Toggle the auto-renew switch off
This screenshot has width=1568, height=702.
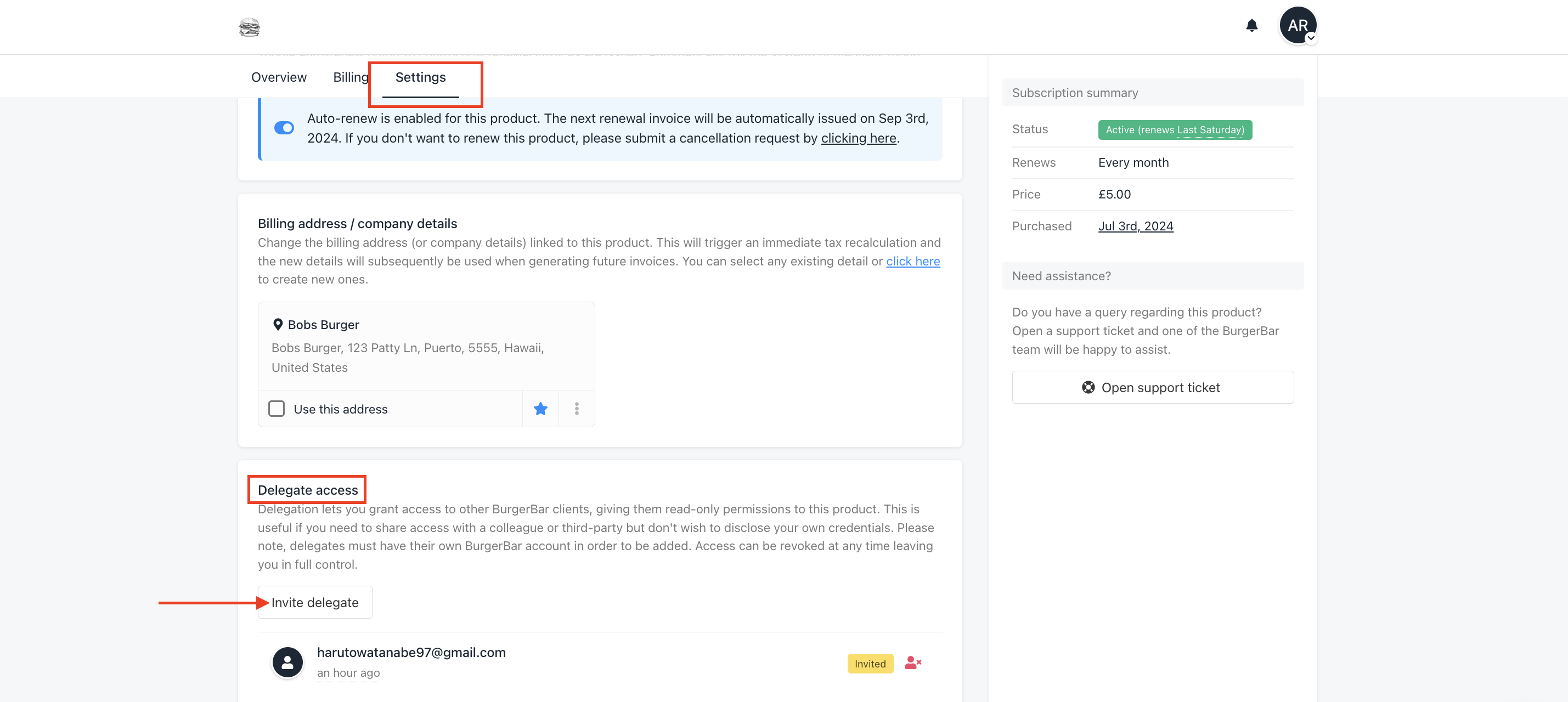(284, 127)
